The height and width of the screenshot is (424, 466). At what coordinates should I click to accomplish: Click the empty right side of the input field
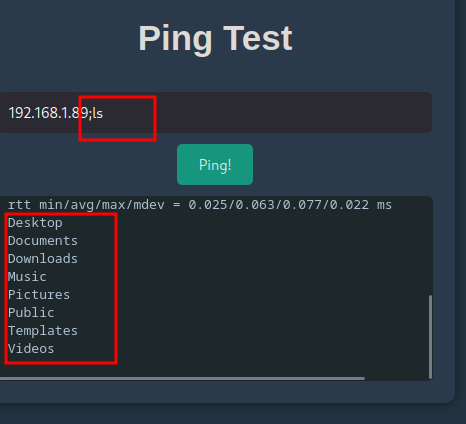(x=293, y=113)
